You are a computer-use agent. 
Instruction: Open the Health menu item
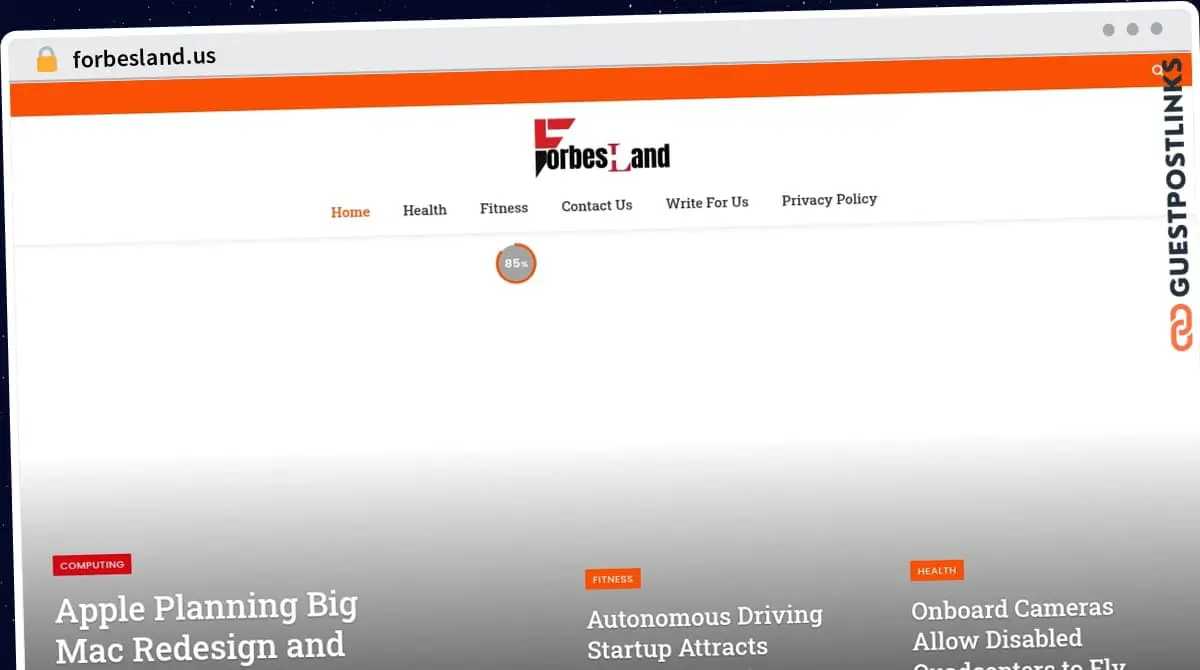[425, 210]
